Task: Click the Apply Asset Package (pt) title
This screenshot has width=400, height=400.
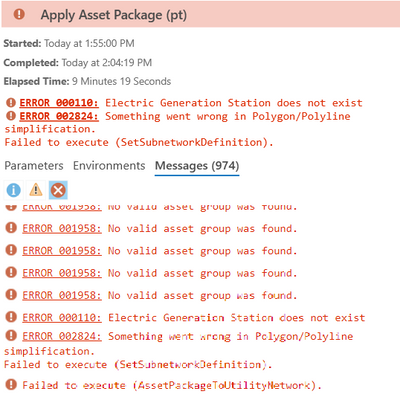Action: [x=114, y=15]
